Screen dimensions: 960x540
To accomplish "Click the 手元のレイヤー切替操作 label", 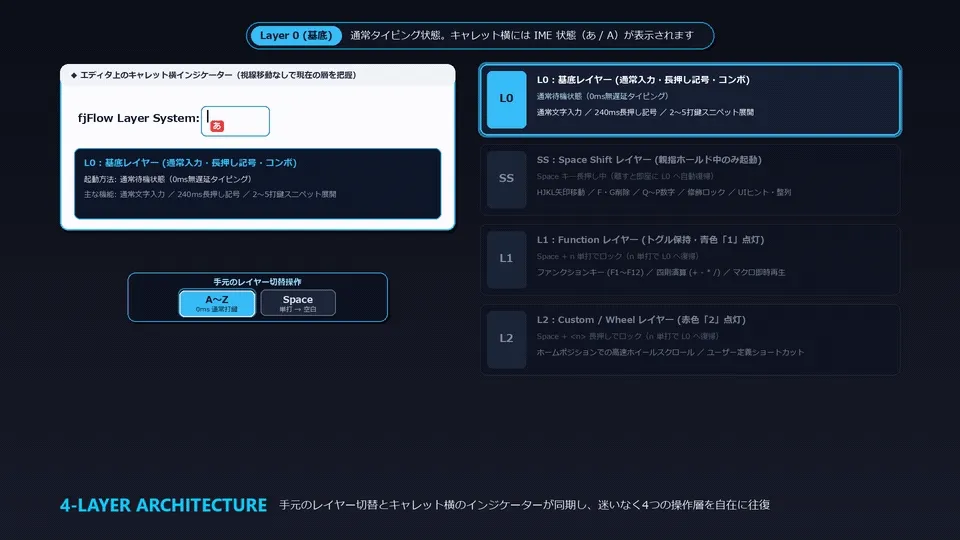I will (257, 282).
